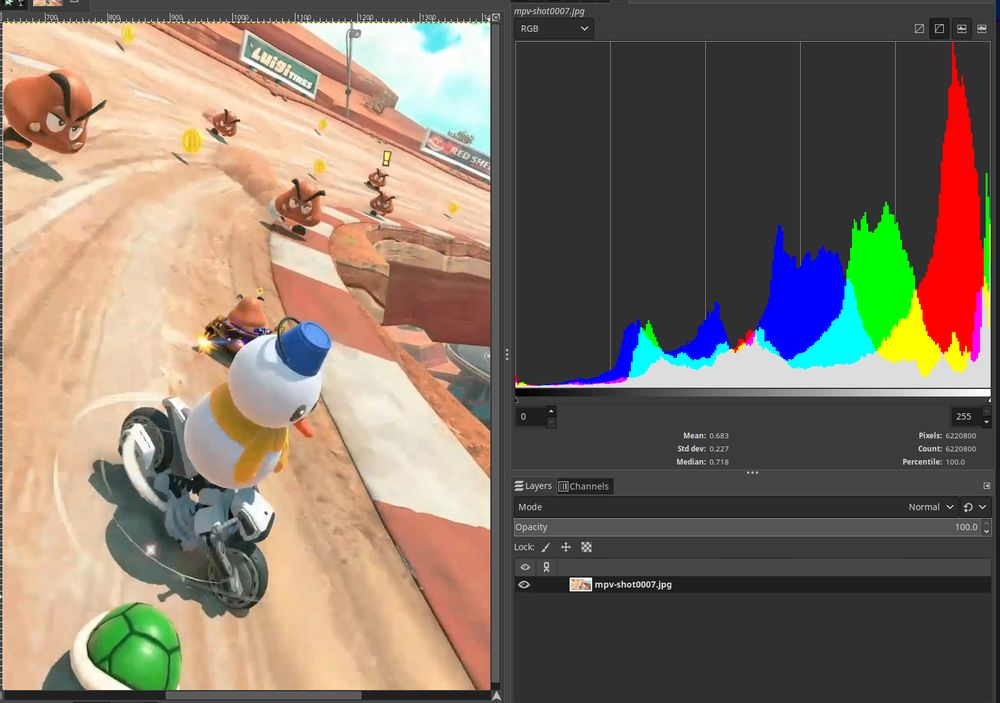Click the visibility column header eye icon
Screen dimensions: 1000x703
coord(525,567)
